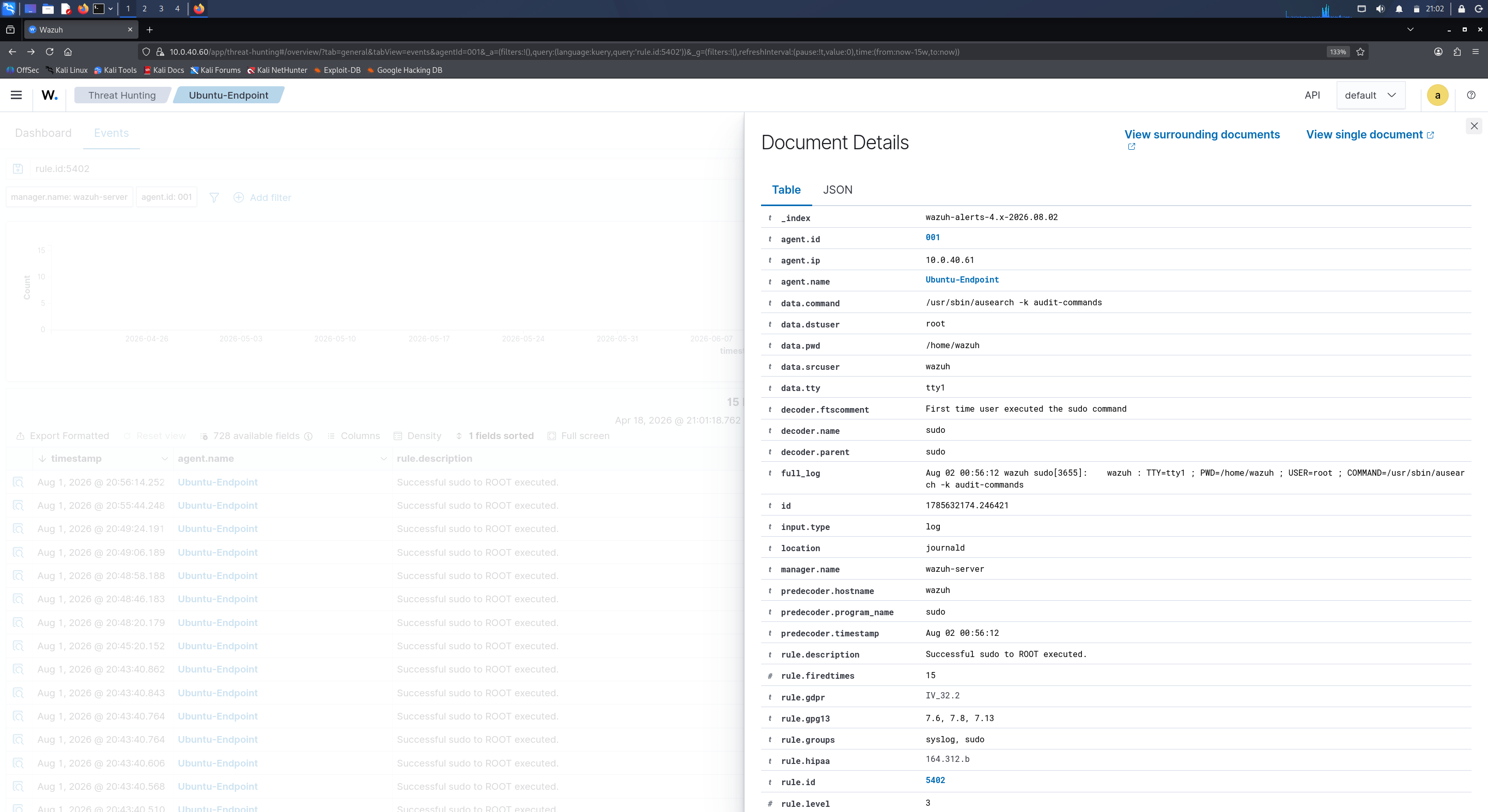This screenshot has height=812, width=1488.
Task: Reload the page with the browser refresh icon
Action: click(x=50, y=52)
